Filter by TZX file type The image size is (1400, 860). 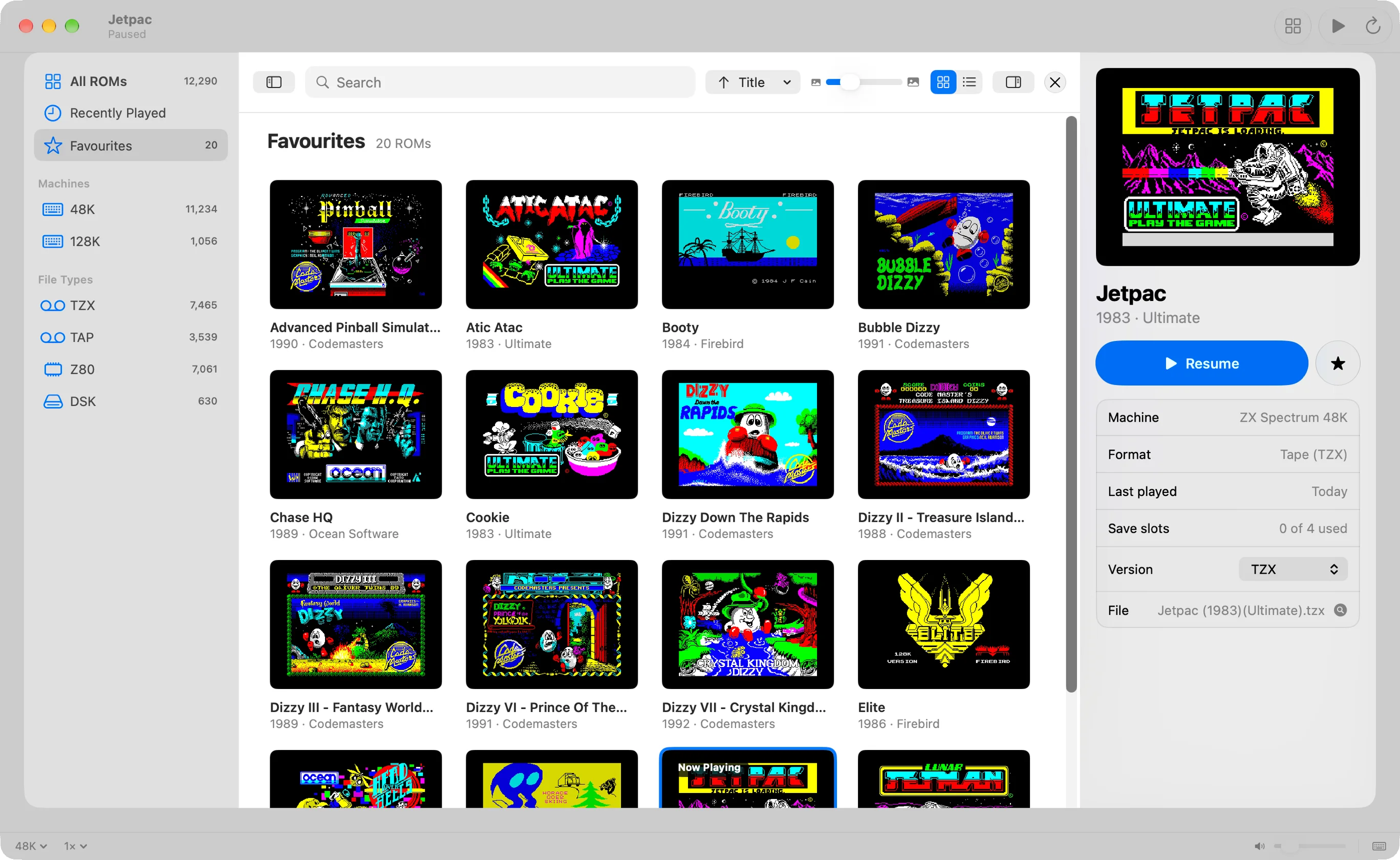tap(131, 305)
